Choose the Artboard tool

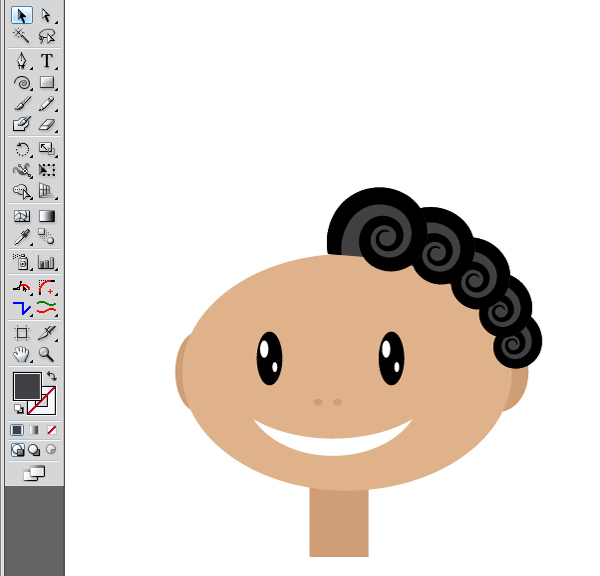click(x=22, y=333)
